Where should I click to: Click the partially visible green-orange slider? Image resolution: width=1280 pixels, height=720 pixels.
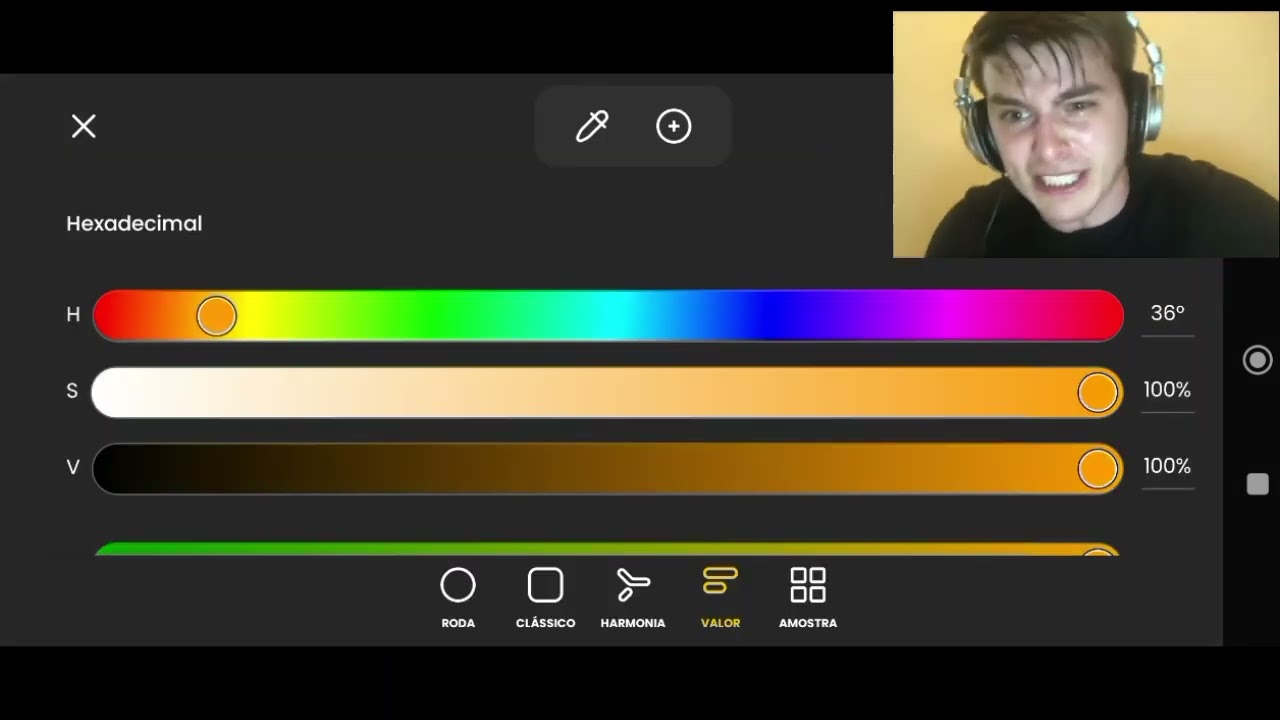point(607,549)
